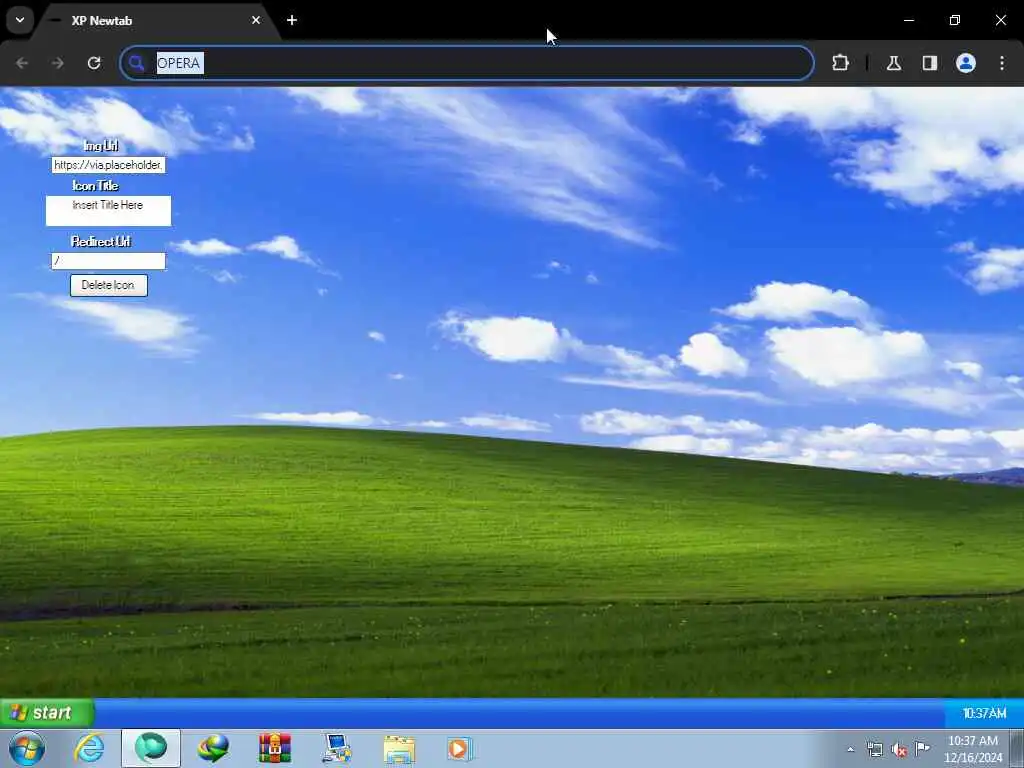Minimize the browser window
This screenshot has height=768, width=1024.
click(908, 20)
